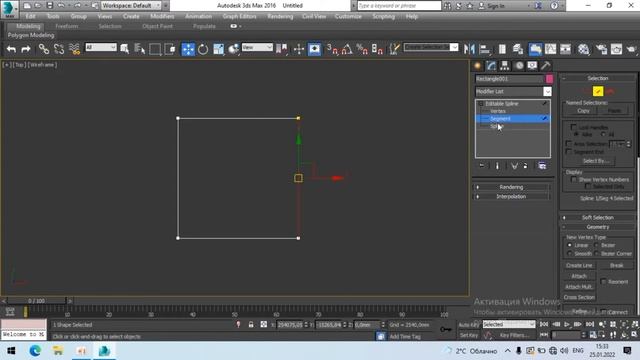Open the Modifiers menu
The image size is (640, 360).
pos(162,16)
